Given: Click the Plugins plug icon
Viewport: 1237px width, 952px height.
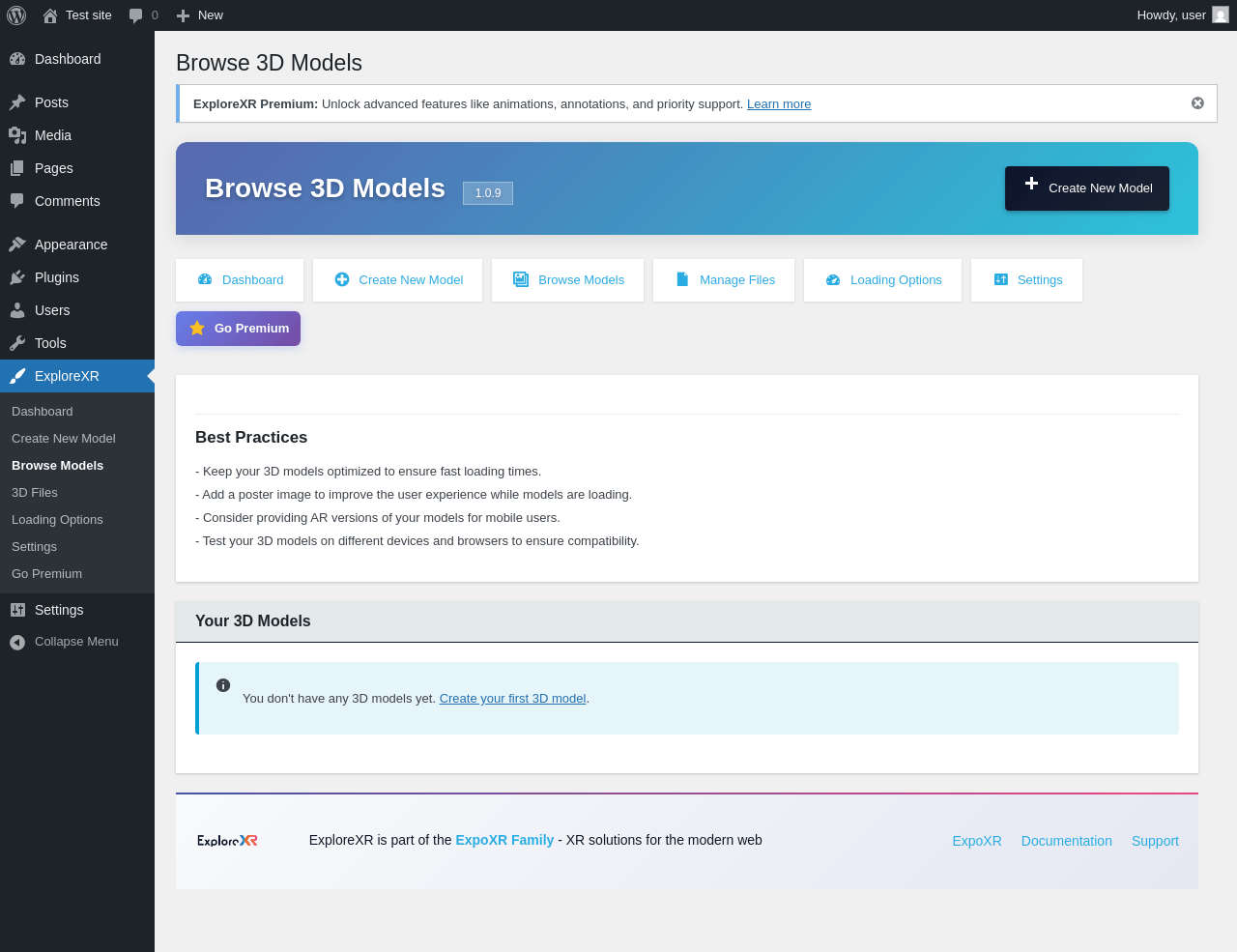Looking at the screenshot, I should pos(17,277).
